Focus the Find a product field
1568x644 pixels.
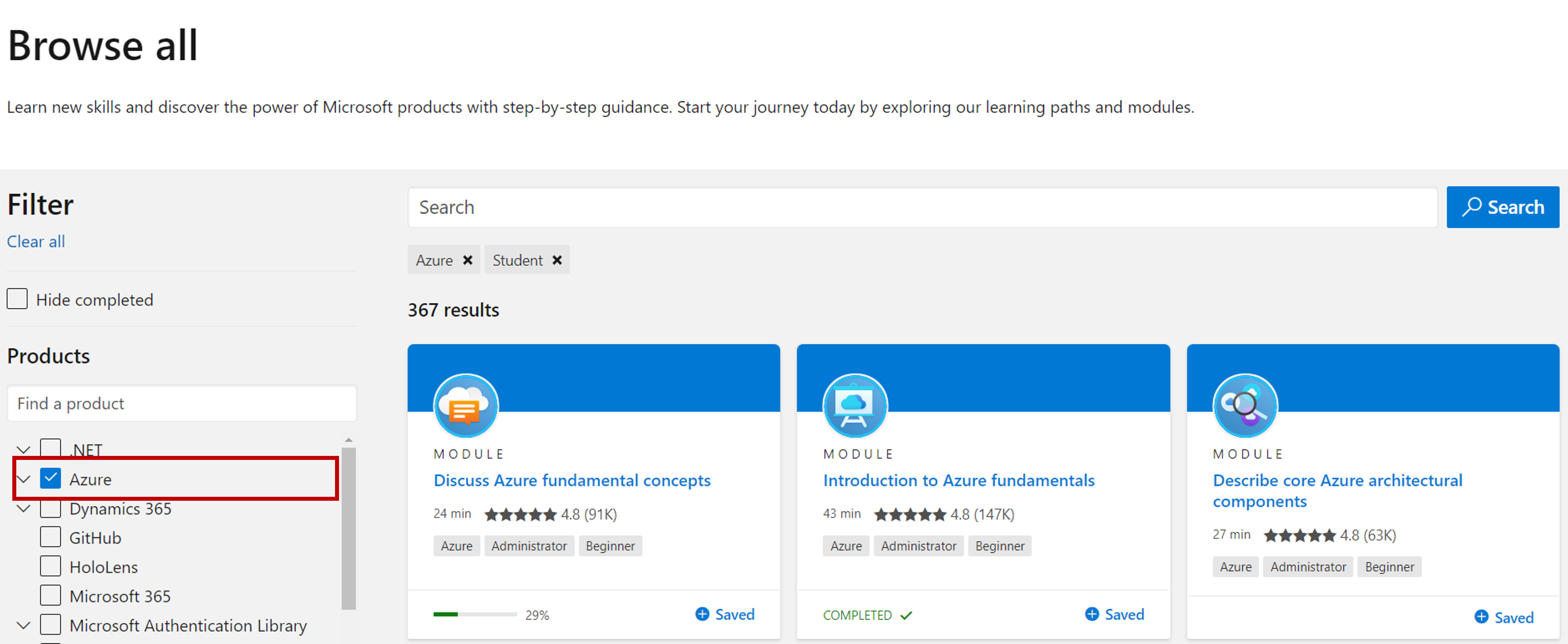(182, 403)
